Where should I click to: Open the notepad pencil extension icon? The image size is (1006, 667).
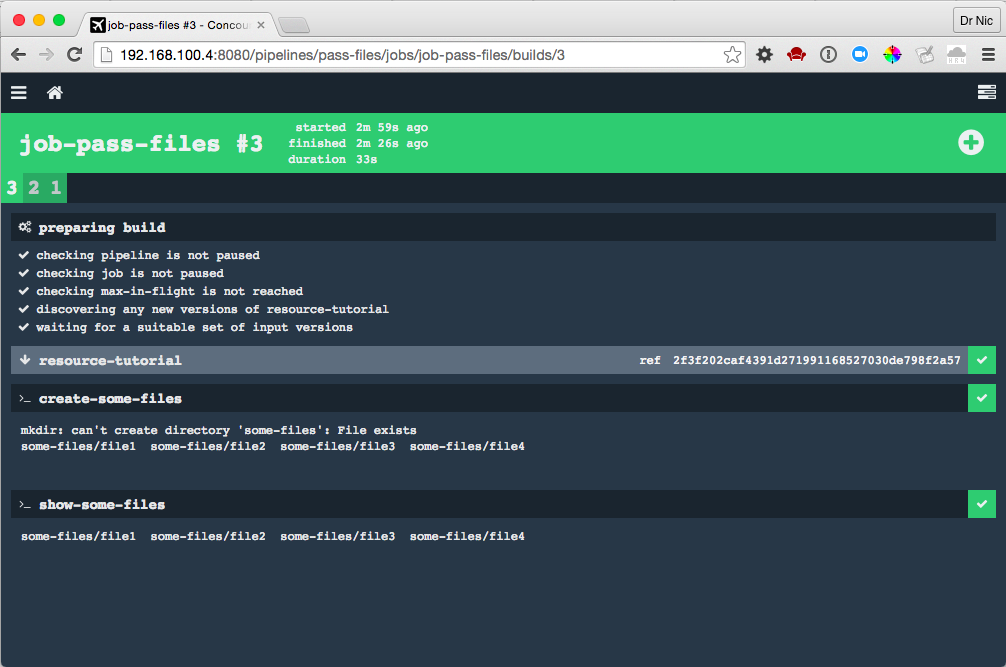pyautogui.click(x=925, y=55)
